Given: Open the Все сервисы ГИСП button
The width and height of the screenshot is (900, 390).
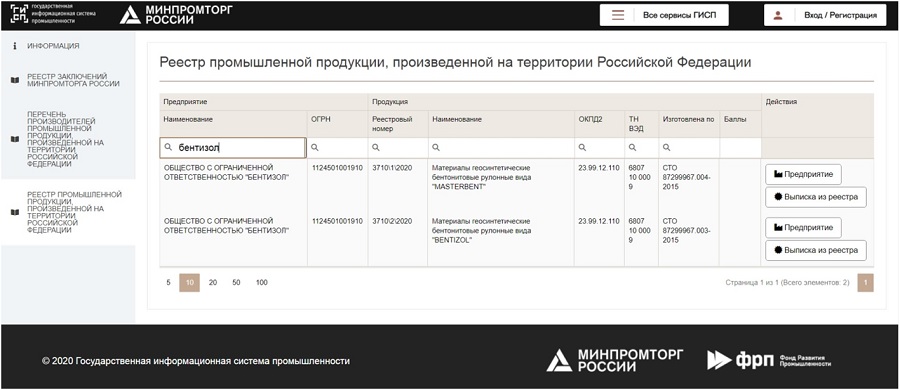Looking at the screenshot, I should pyautogui.click(x=664, y=16).
